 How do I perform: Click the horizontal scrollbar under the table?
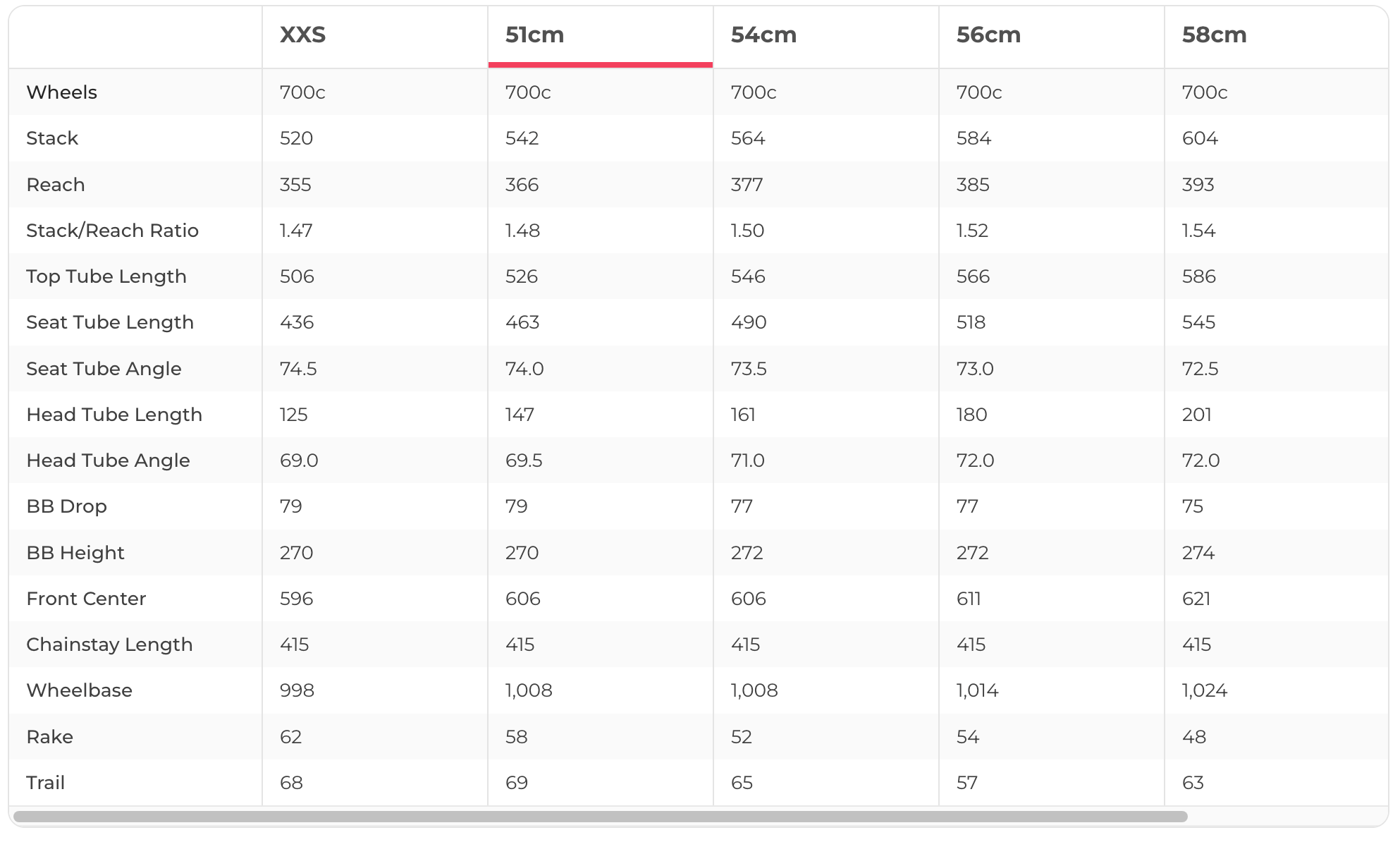(599, 817)
